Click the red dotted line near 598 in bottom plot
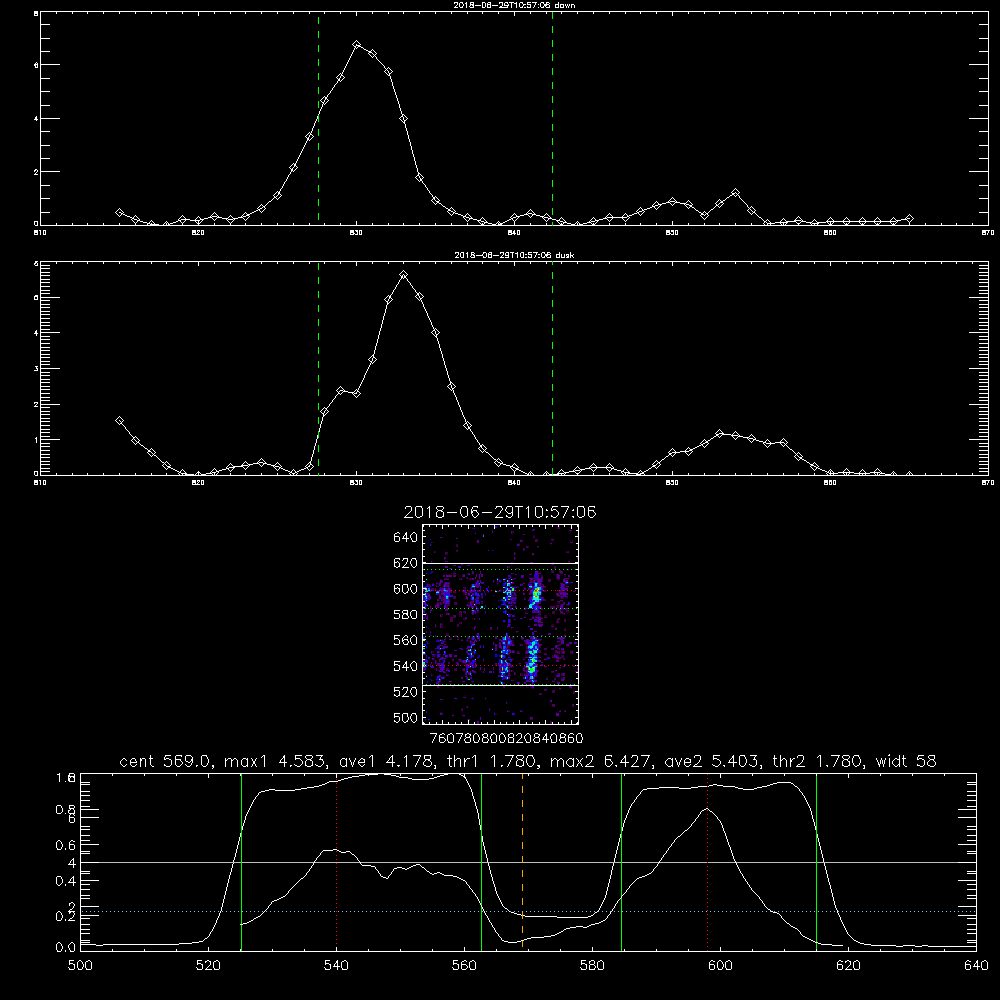 (707, 861)
